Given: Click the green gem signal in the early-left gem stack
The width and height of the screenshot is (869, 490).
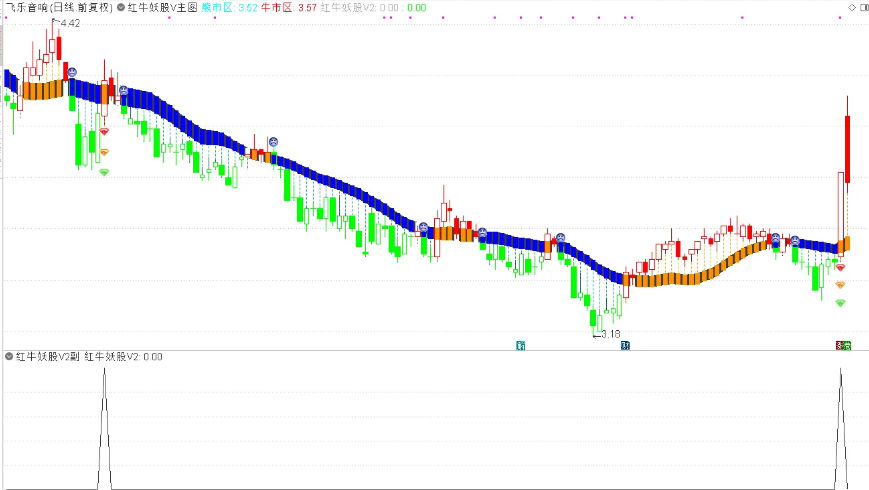Looking at the screenshot, I should 104,172.
